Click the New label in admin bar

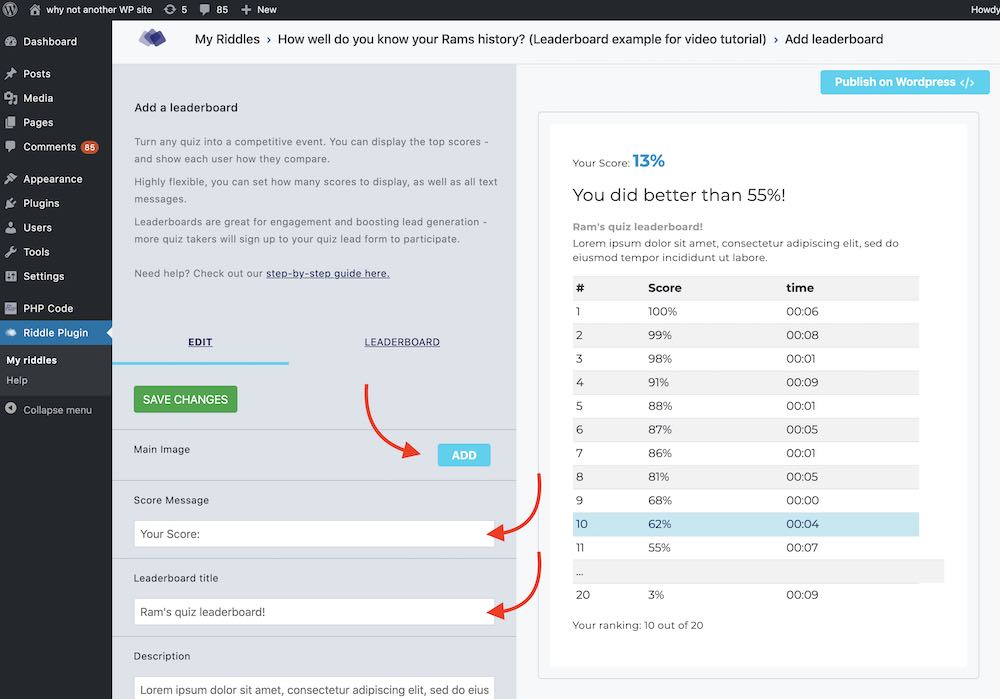click(x=267, y=10)
